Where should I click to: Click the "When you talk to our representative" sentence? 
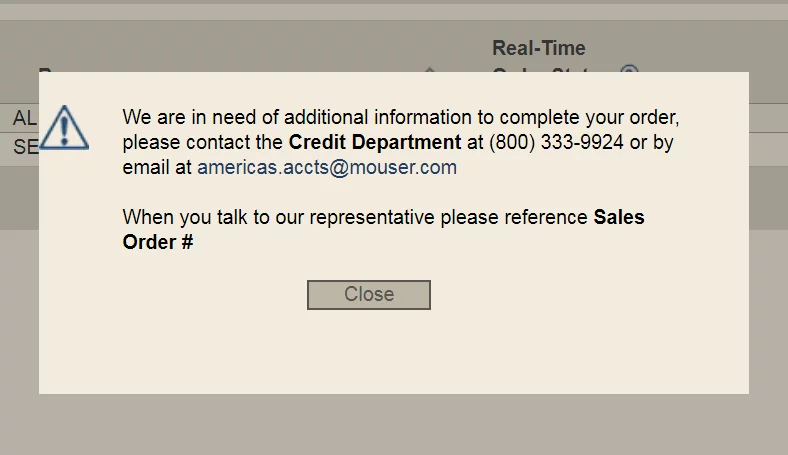(x=355, y=217)
